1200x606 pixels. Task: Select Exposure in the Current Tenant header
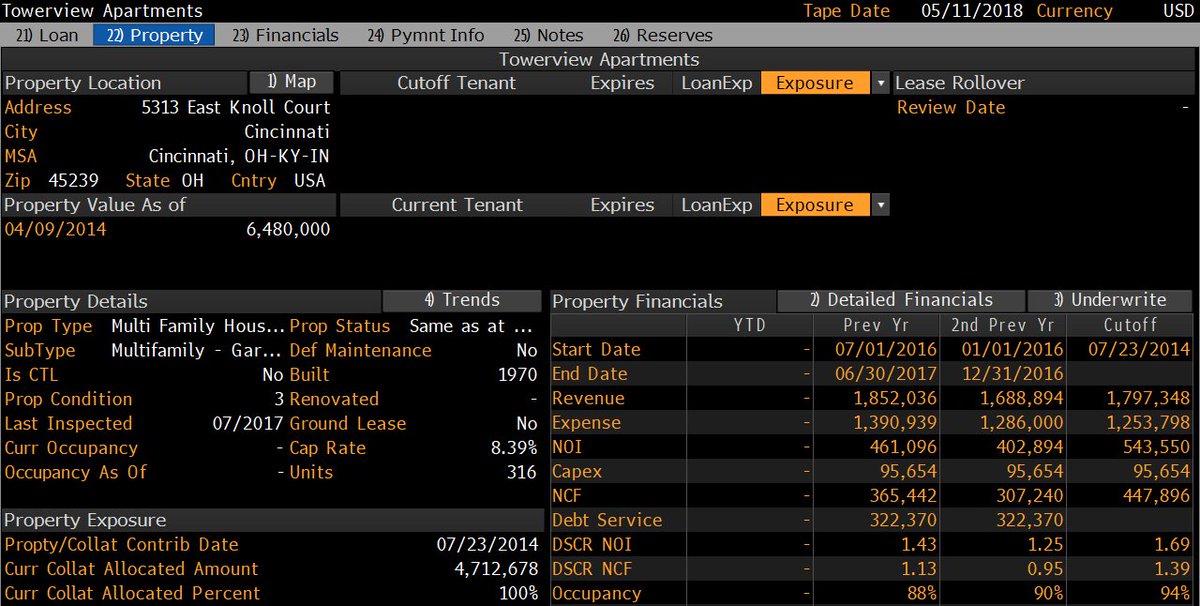click(x=815, y=205)
